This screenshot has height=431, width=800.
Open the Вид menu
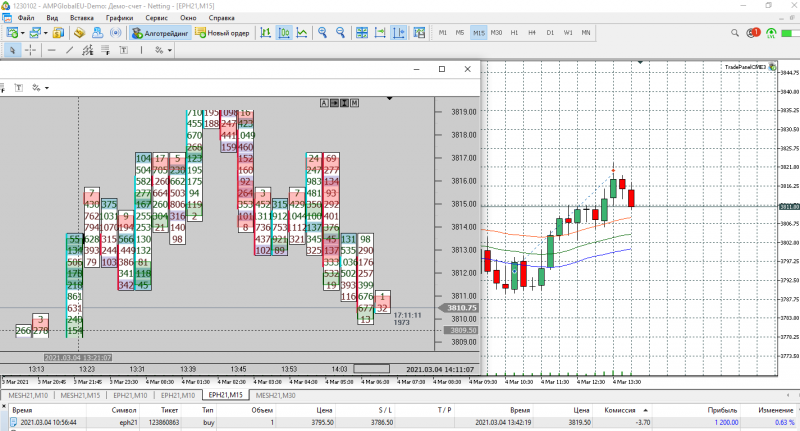(52, 18)
